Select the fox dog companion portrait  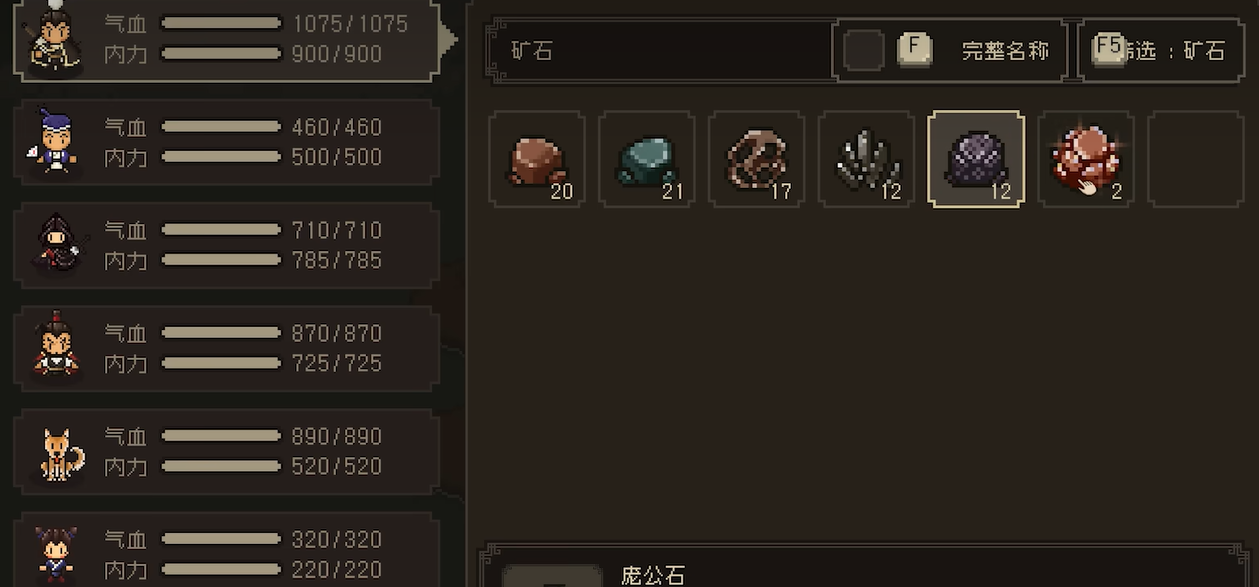tap(58, 452)
